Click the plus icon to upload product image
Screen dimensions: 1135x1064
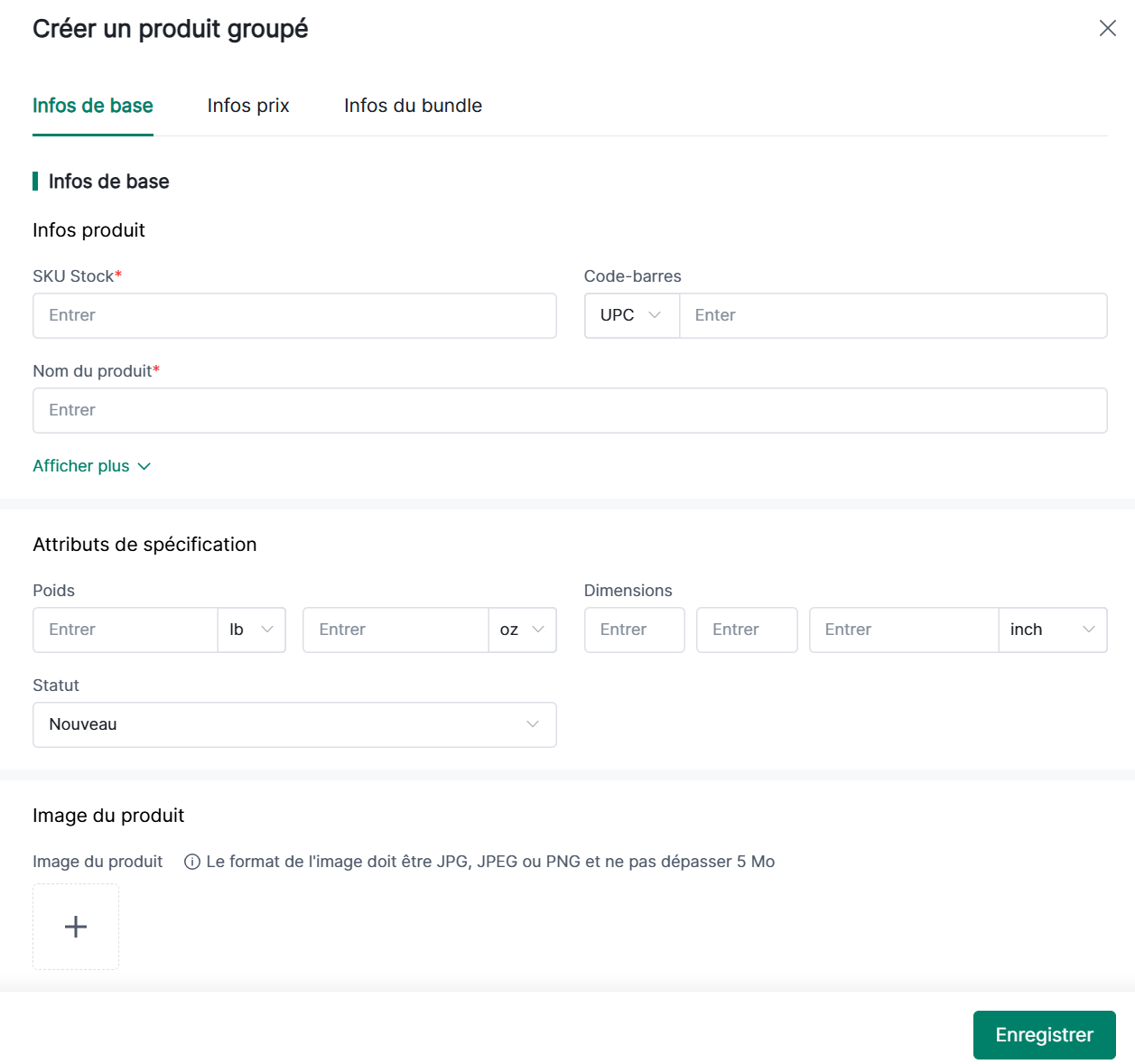[x=76, y=927]
